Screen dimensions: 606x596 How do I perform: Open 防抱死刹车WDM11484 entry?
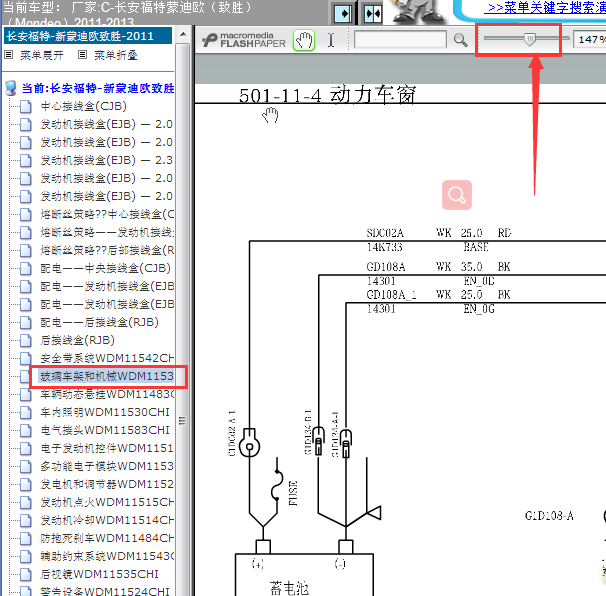click(107, 538)
